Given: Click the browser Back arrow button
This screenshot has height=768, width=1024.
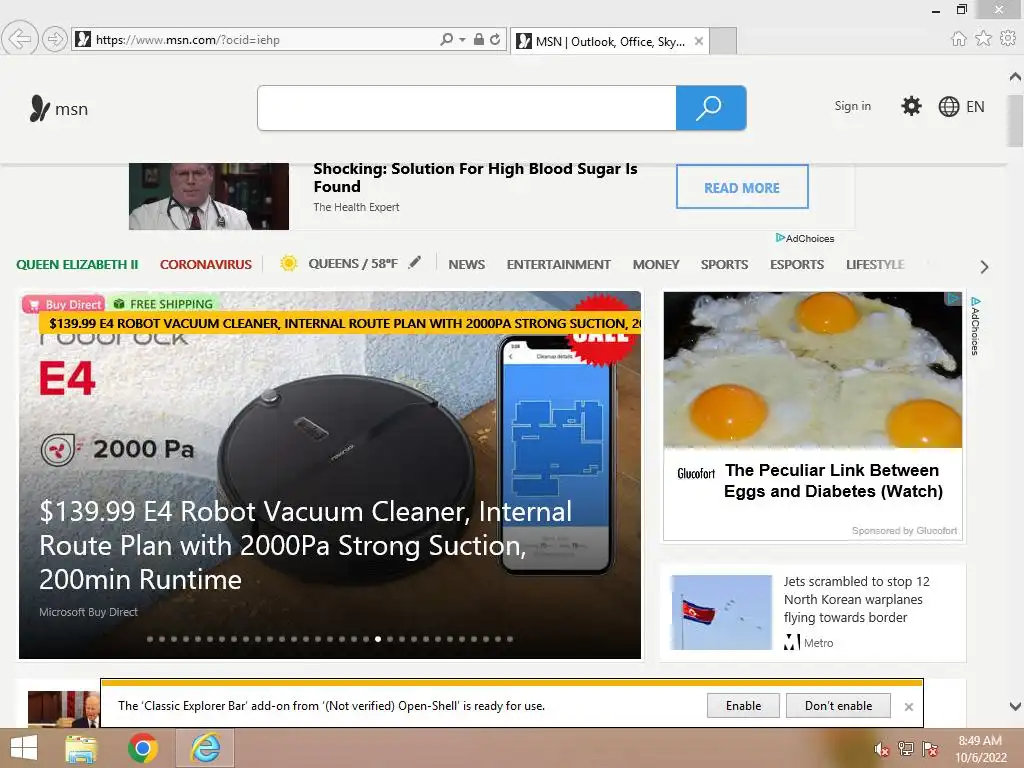Looking at the screenshot, I should click(20, 39).
